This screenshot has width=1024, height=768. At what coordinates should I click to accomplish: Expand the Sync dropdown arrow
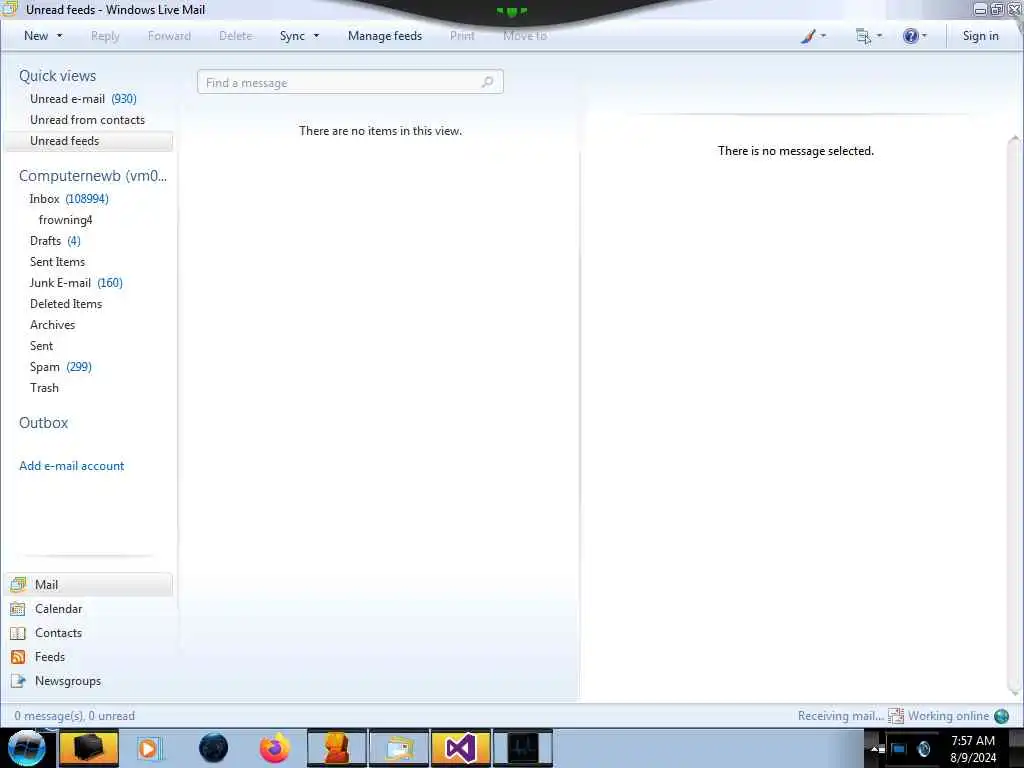(317, 36)
